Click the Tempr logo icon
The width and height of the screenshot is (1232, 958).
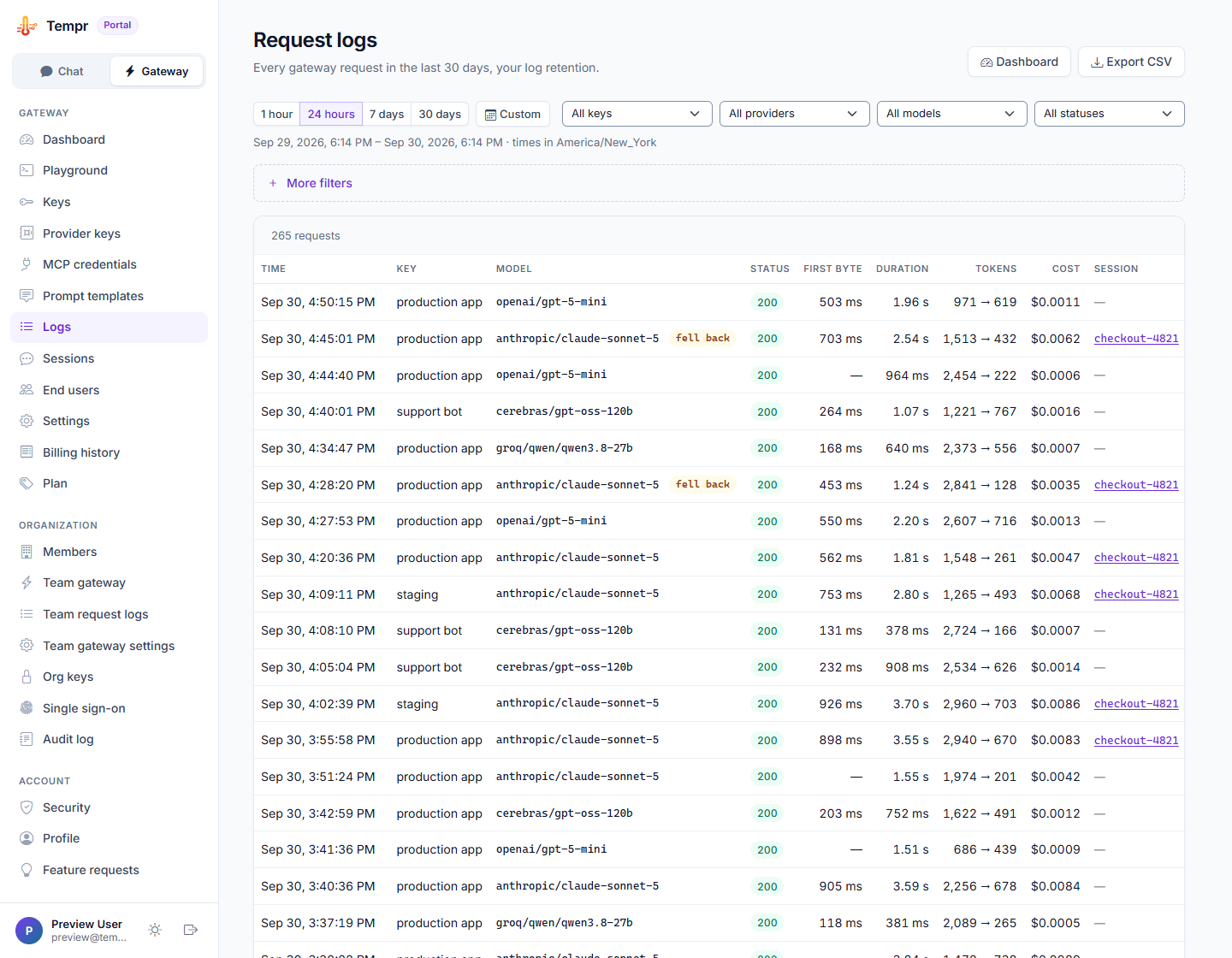(27, 26)
